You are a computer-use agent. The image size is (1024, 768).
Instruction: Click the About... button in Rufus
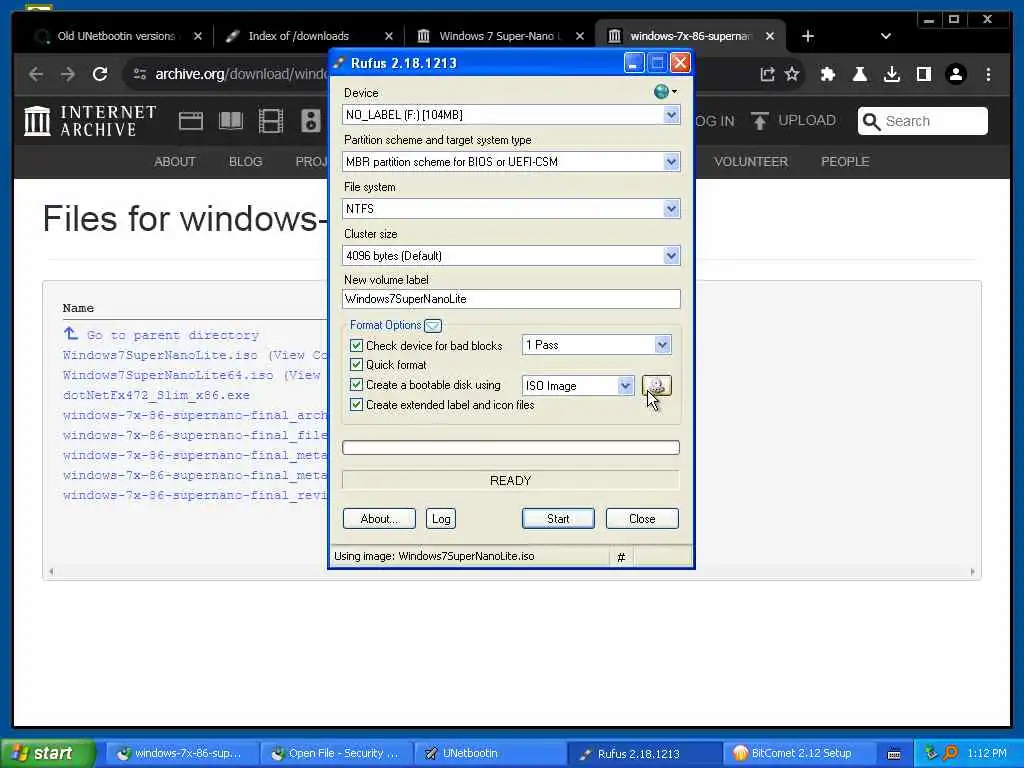tap(379, 519)
